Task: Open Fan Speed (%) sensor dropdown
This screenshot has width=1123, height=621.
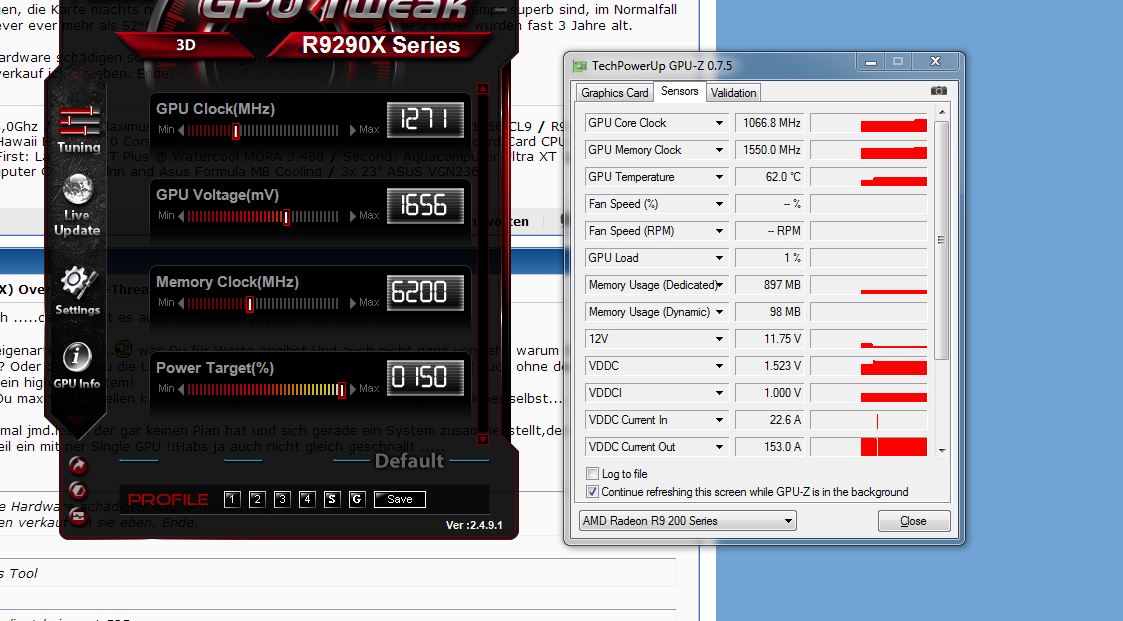Action: tap(719, 204)
